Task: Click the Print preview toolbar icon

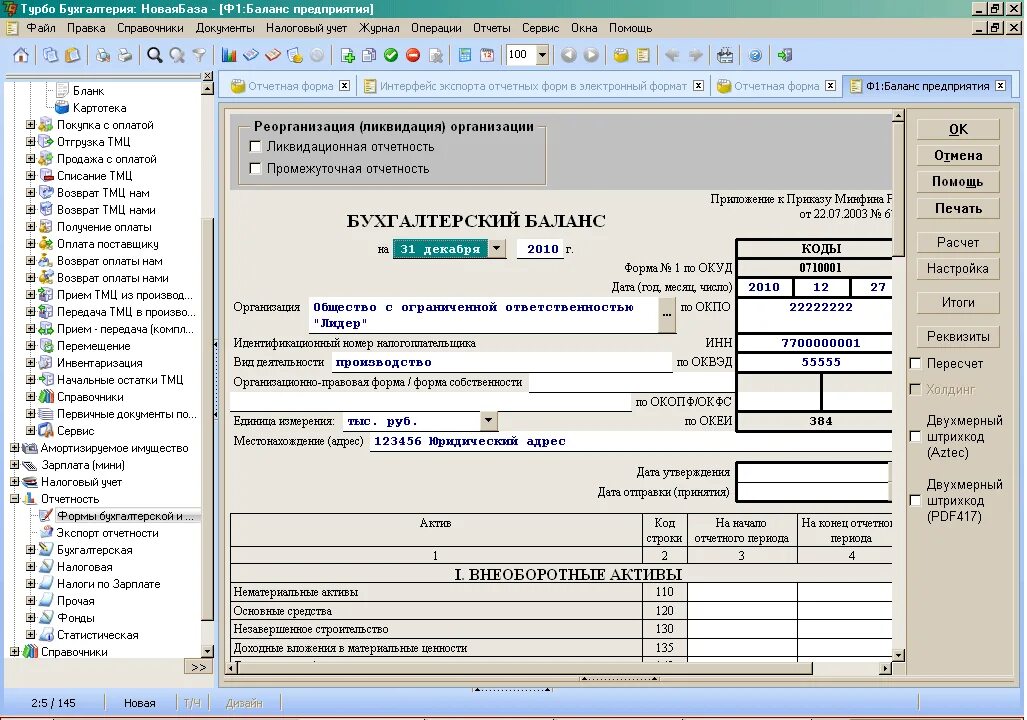Action: 102,55
